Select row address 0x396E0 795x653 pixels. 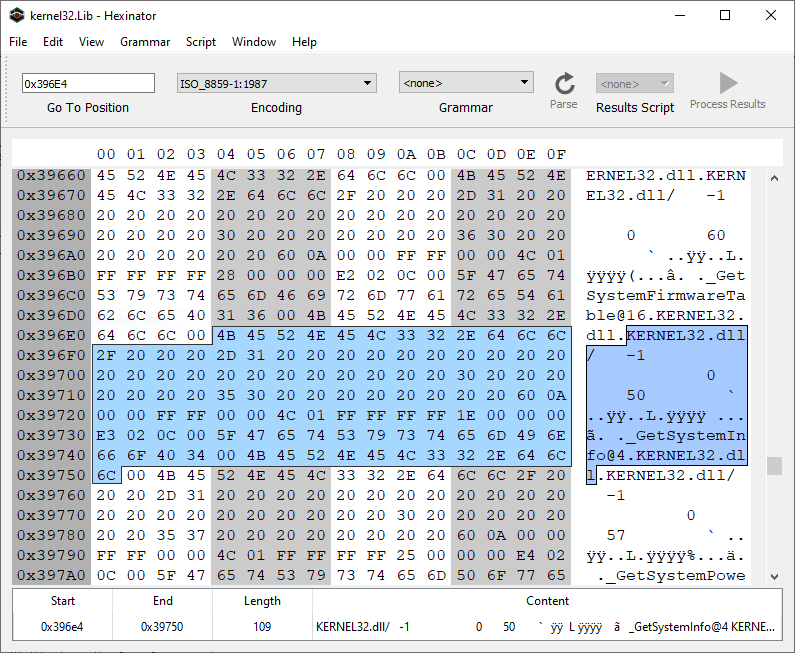[x=51, y=336]
